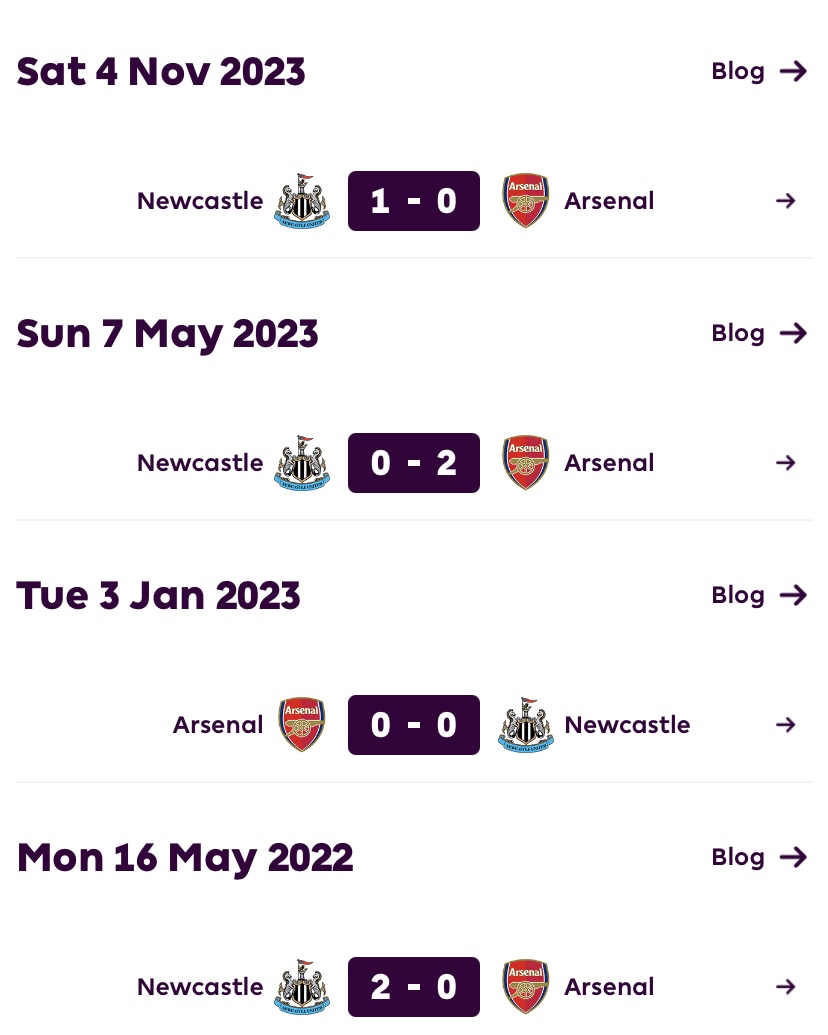Open the Blog link for Sun 7 May 2023

coord(758,333)
